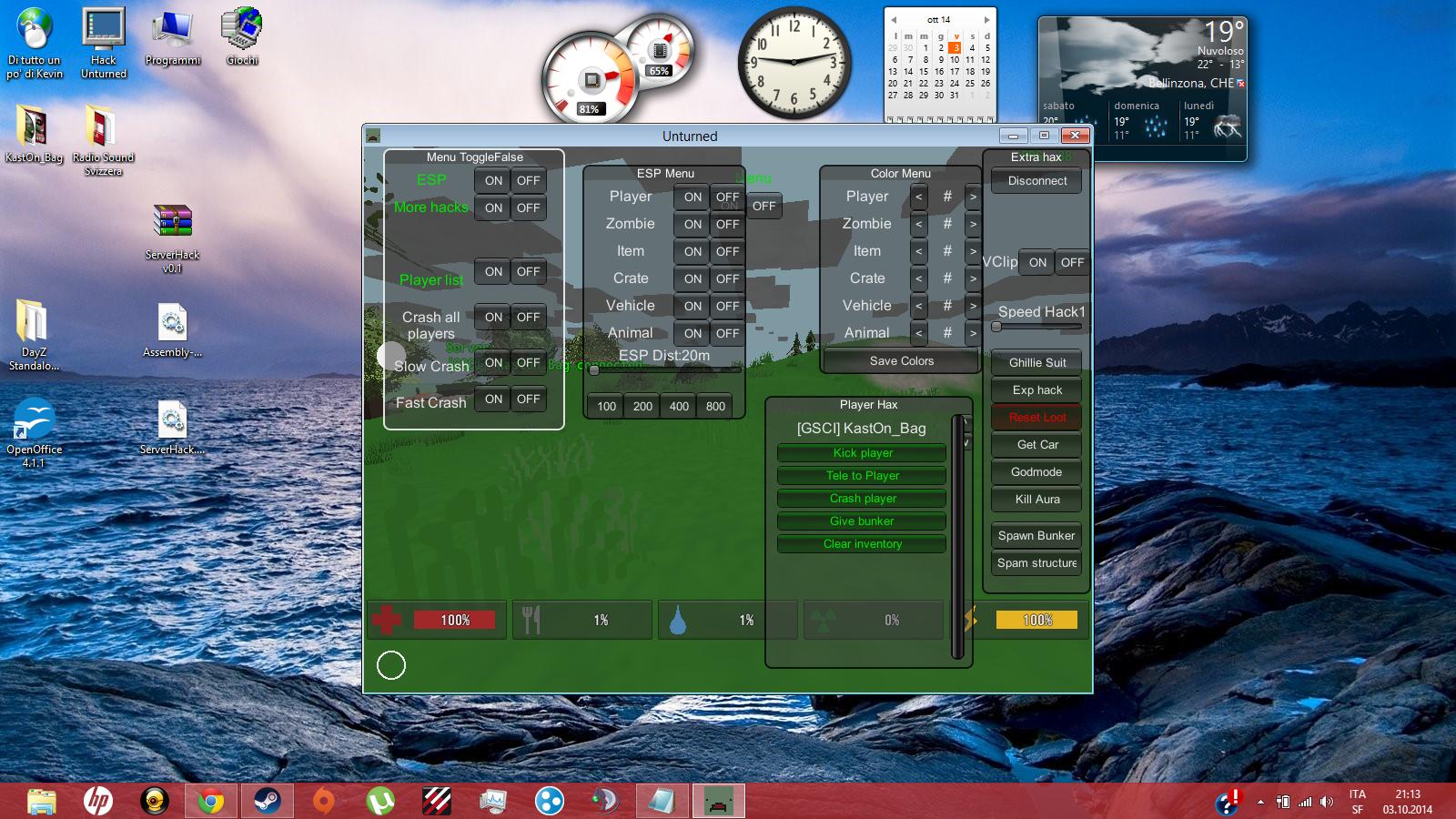
Task: Open the Giochi desktop icon
Action: tap(242, 36)
